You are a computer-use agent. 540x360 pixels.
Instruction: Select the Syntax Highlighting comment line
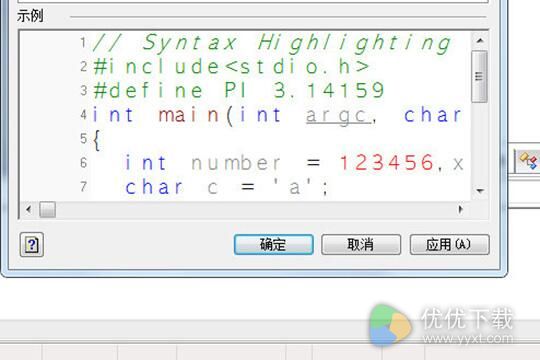click(272, 43)
